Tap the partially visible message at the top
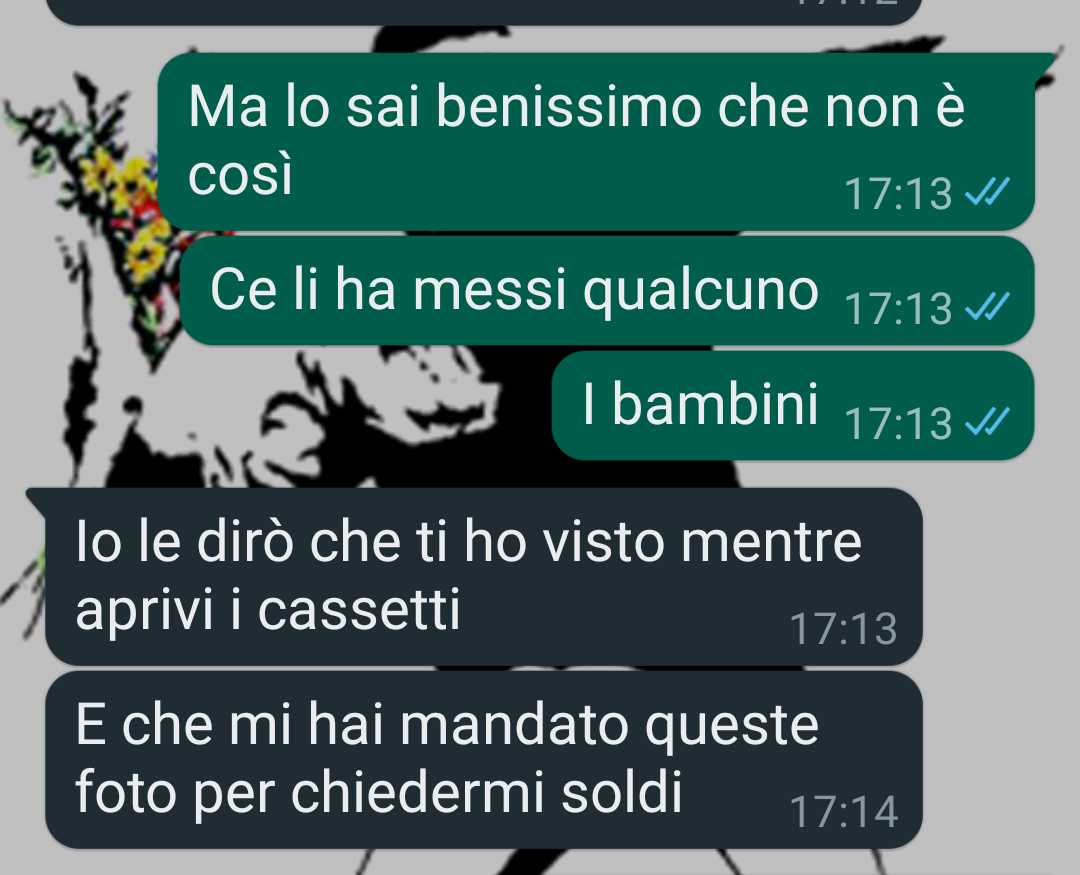The height and width of the screenshot is (875, 1080). click(x=484, y=12)
